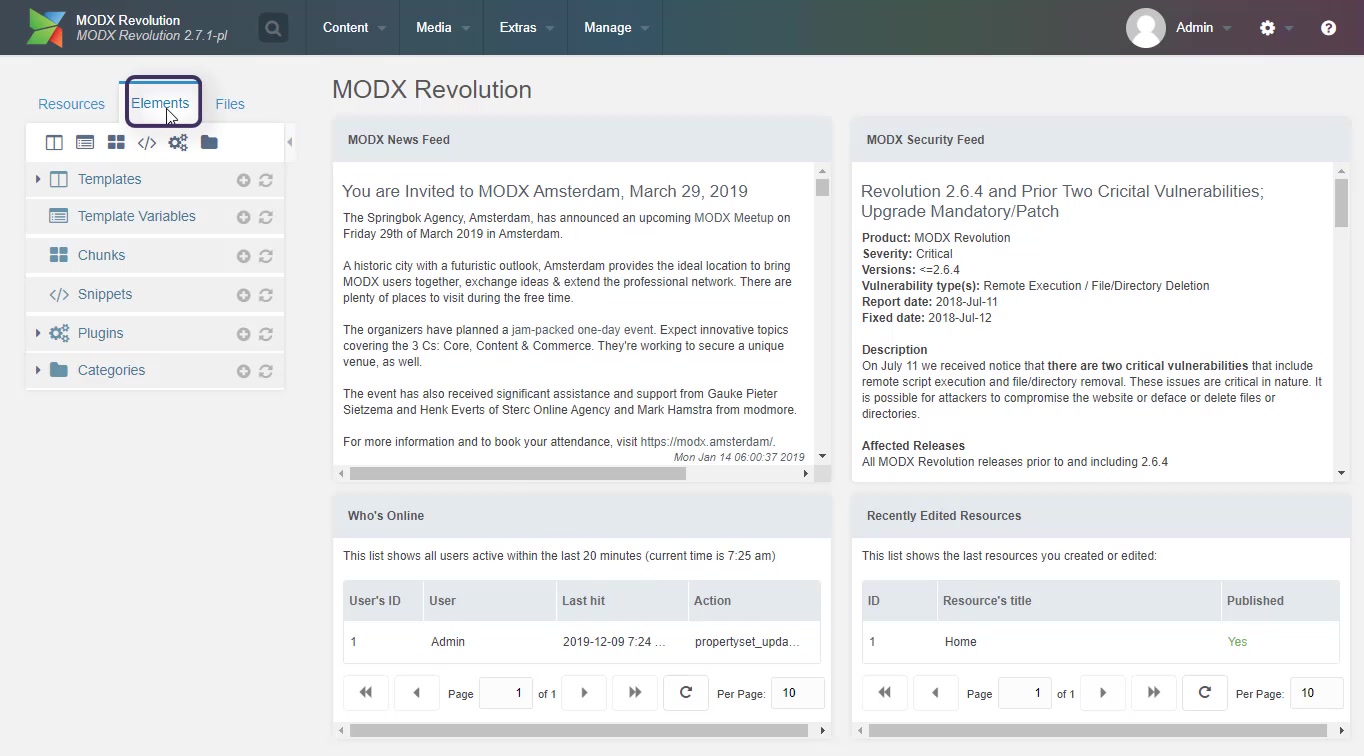
Task: Open the settings gear dropdown
Action: click(x=1275, y=28)
